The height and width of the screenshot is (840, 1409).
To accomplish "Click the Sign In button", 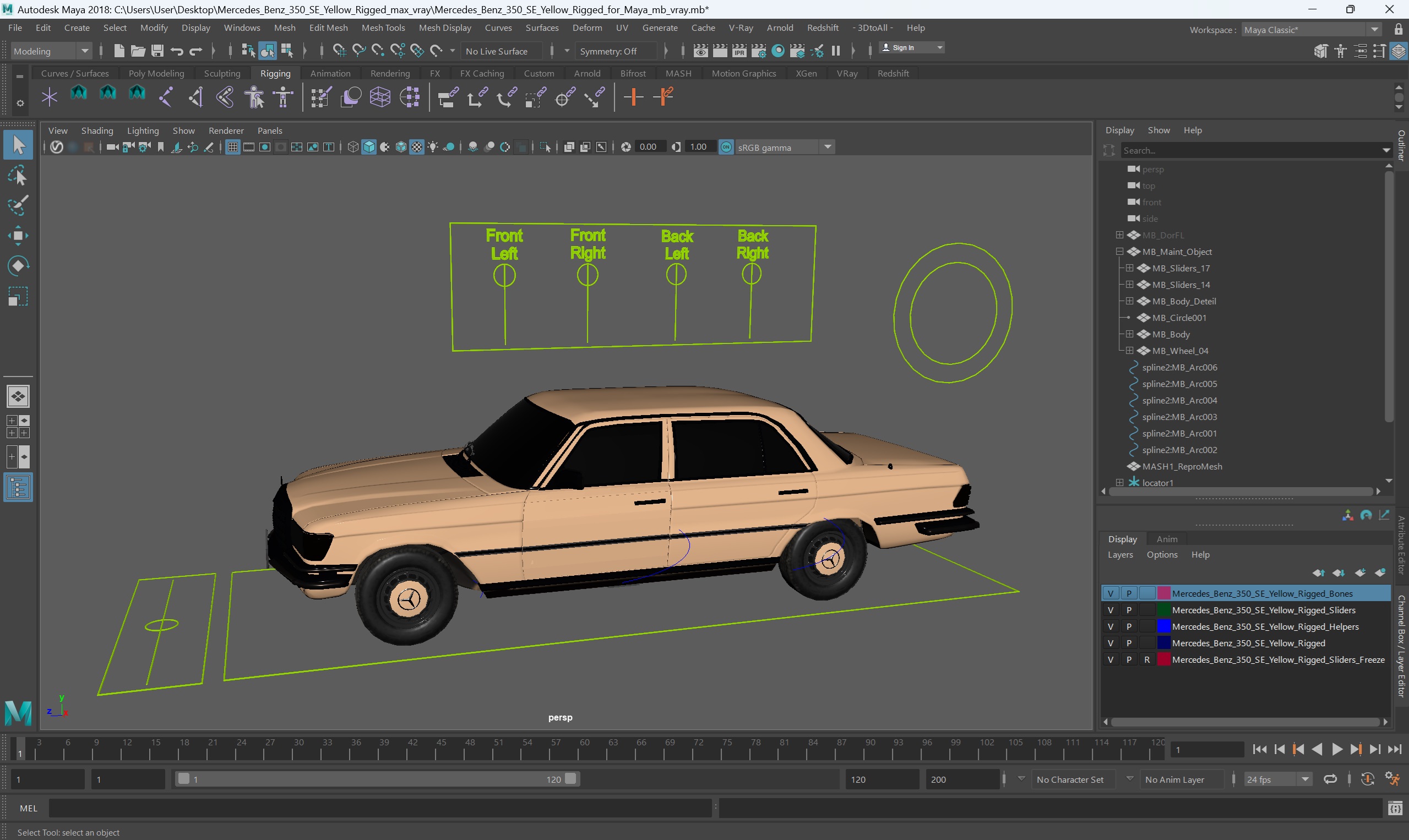I will [x=912, y=47].
